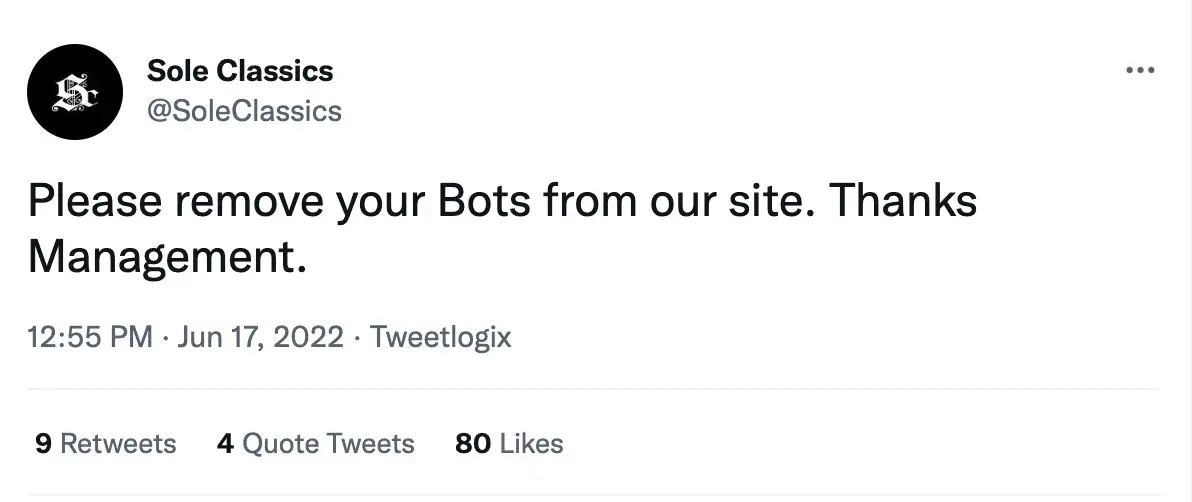Click the SC monogram logo inside avatar
Image resolution: width=1192 pixels, height=502 pixels.
[75, 92]
